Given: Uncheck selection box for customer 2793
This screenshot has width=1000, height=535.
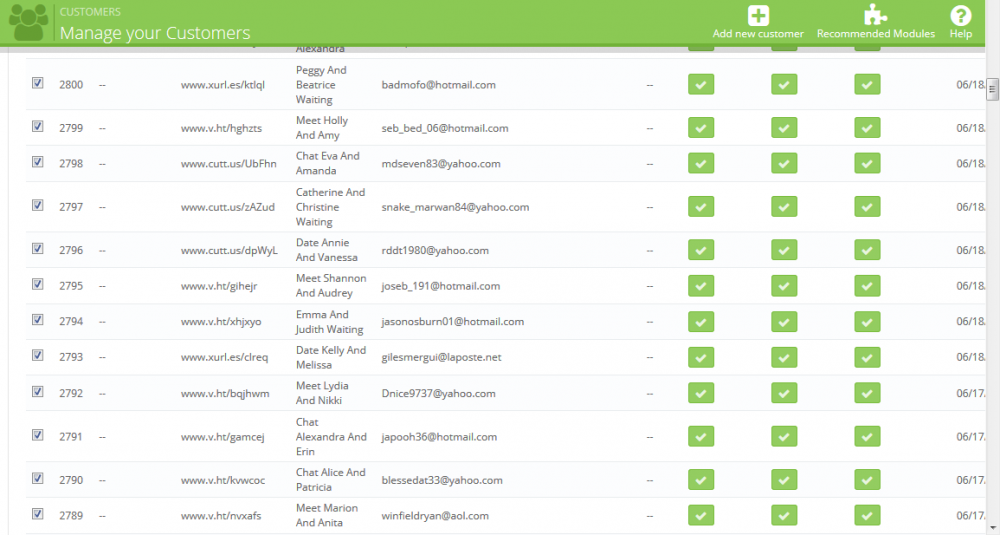Looking at the screenshot, I should [x=38, y=356].
